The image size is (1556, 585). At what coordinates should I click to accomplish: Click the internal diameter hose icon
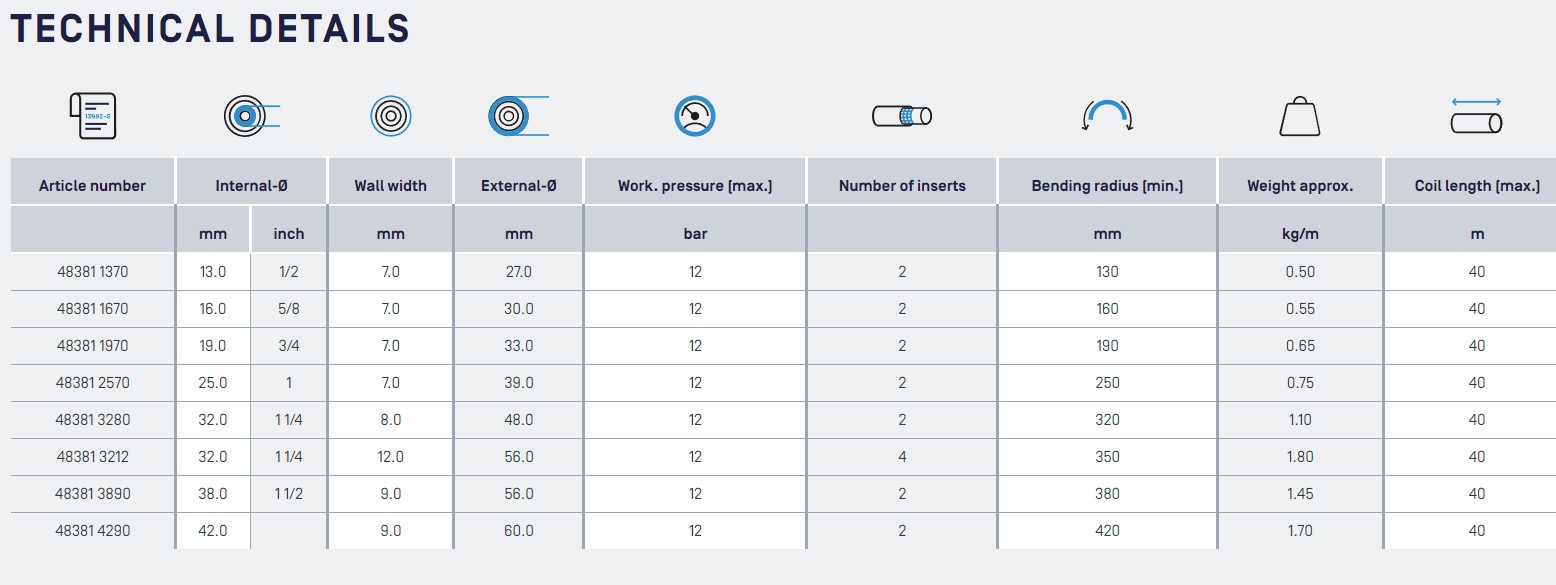click(x=251, y=117)
